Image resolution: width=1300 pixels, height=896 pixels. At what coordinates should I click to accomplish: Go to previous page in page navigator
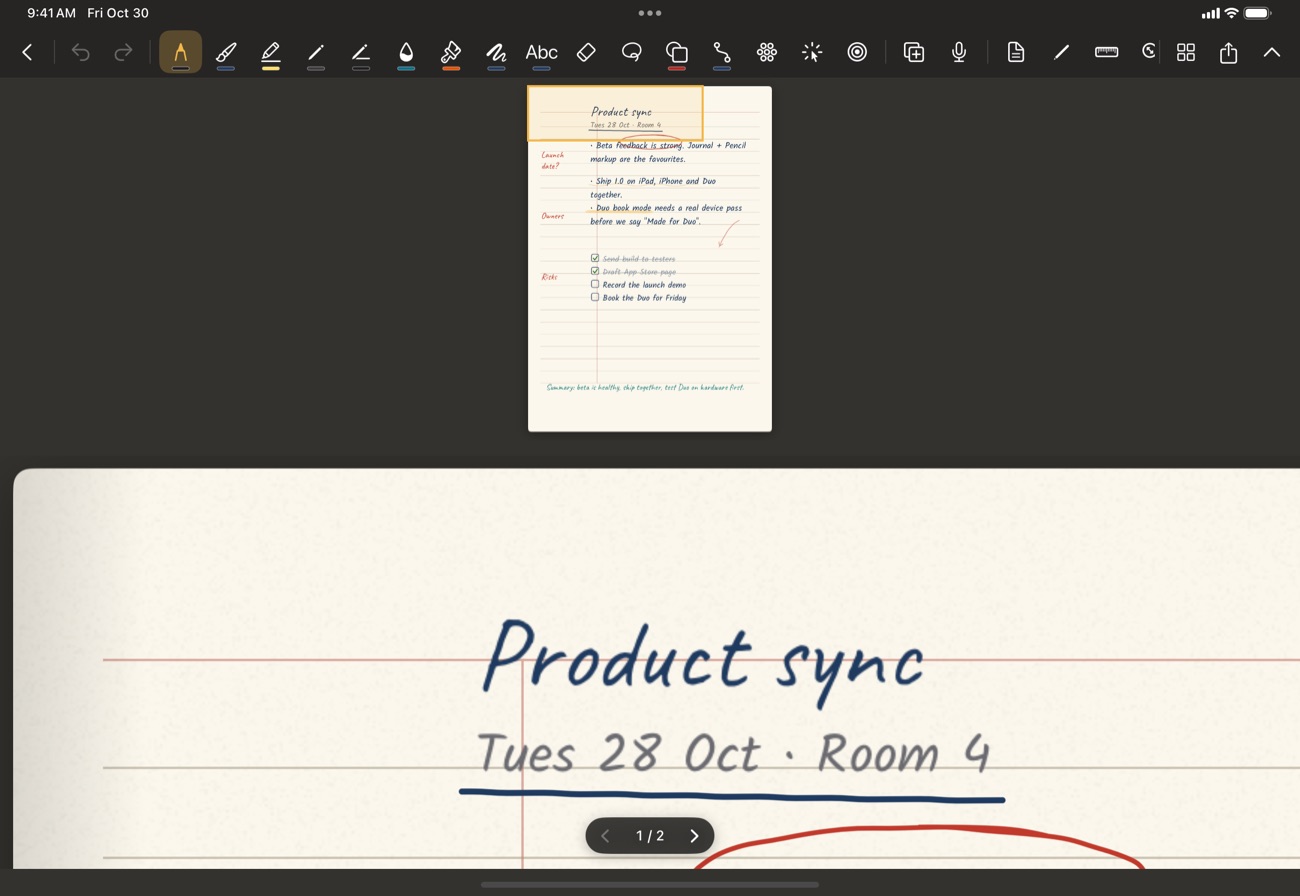click(605, 836)
